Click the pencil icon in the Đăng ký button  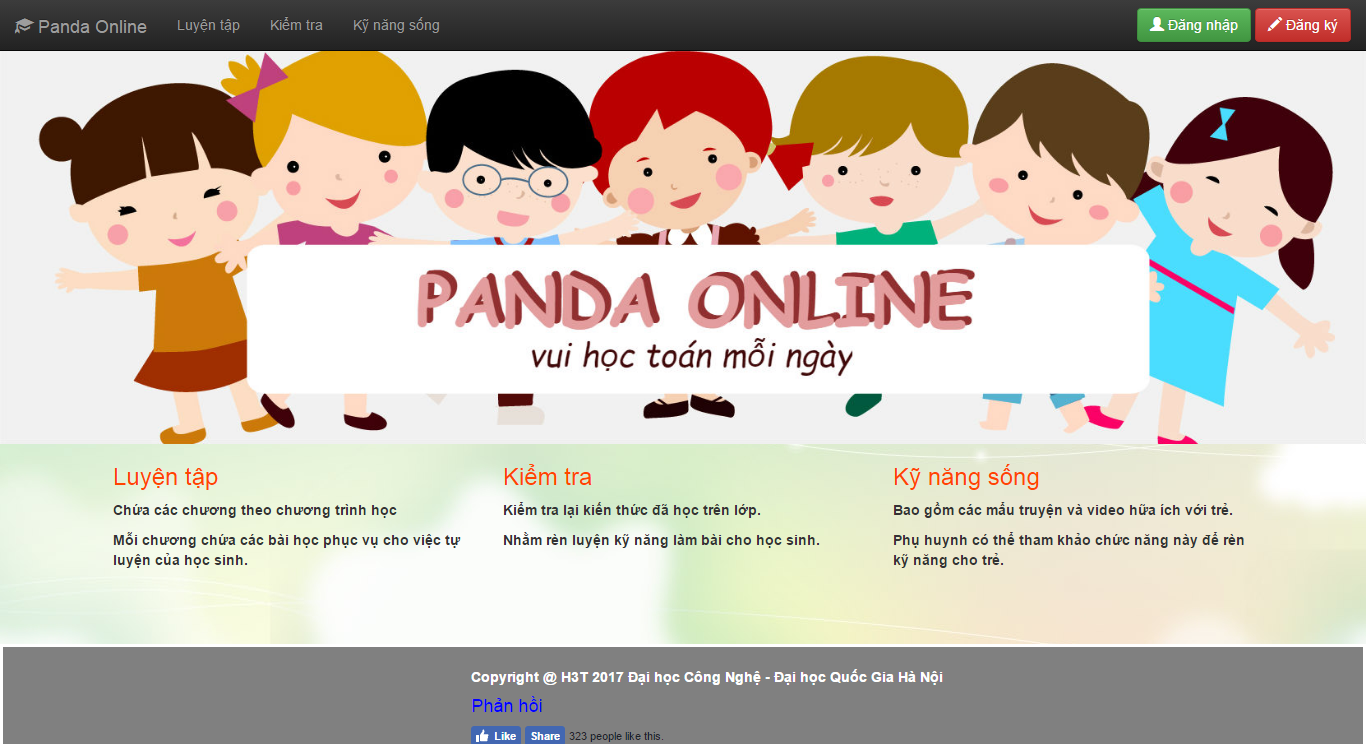[1274, 25]
